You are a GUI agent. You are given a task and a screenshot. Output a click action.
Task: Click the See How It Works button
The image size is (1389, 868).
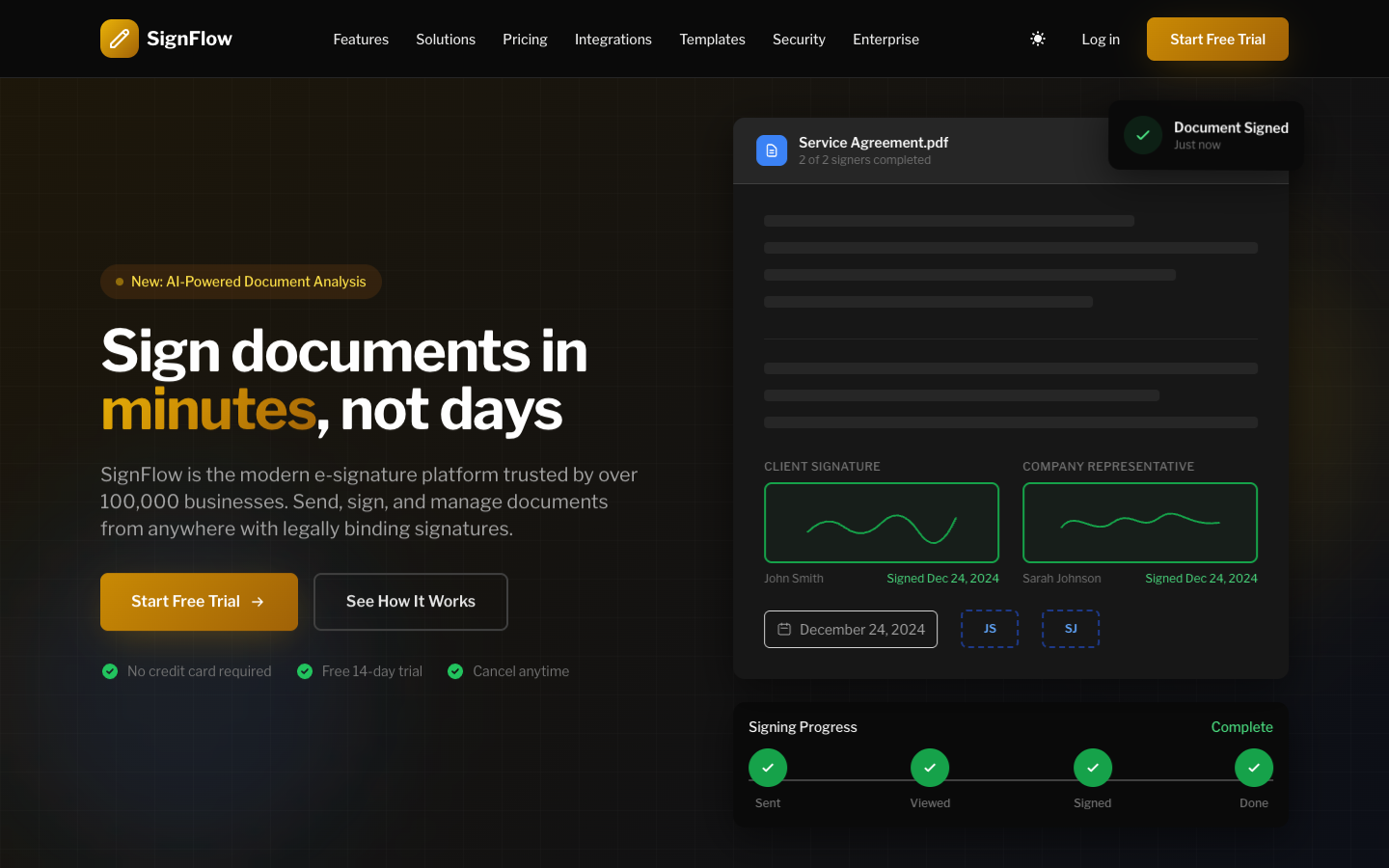410,601
